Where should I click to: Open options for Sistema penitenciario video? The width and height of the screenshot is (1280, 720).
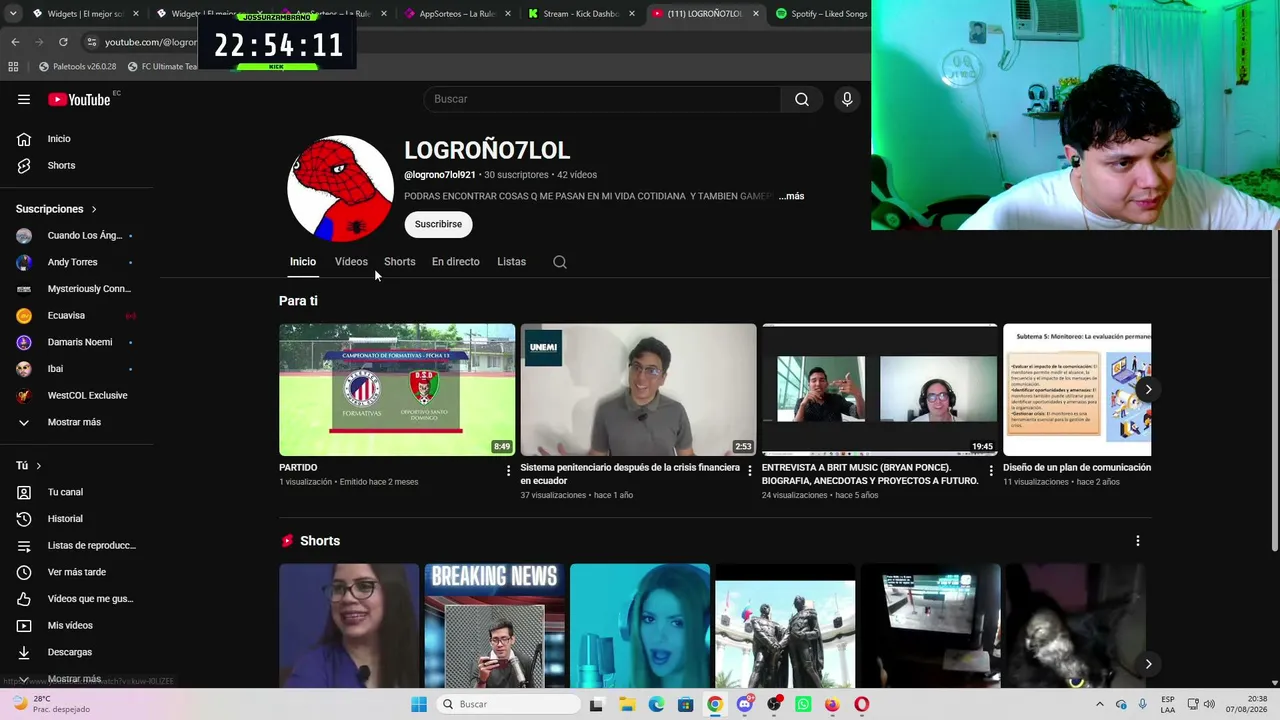point(750,470)
